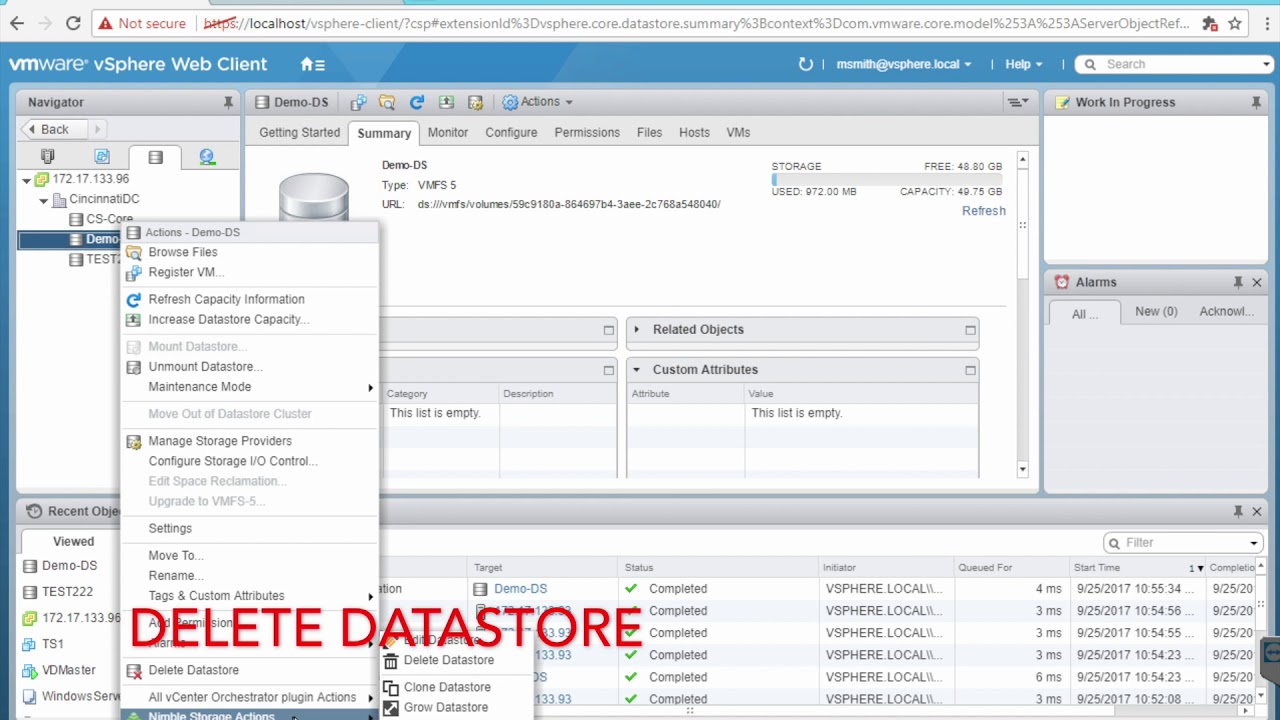Image resolution: width=1280 pixels, height=720 pixels.
Task: Open the msmith@vsphere.local user dropdown
Action: tap(903, 64)
